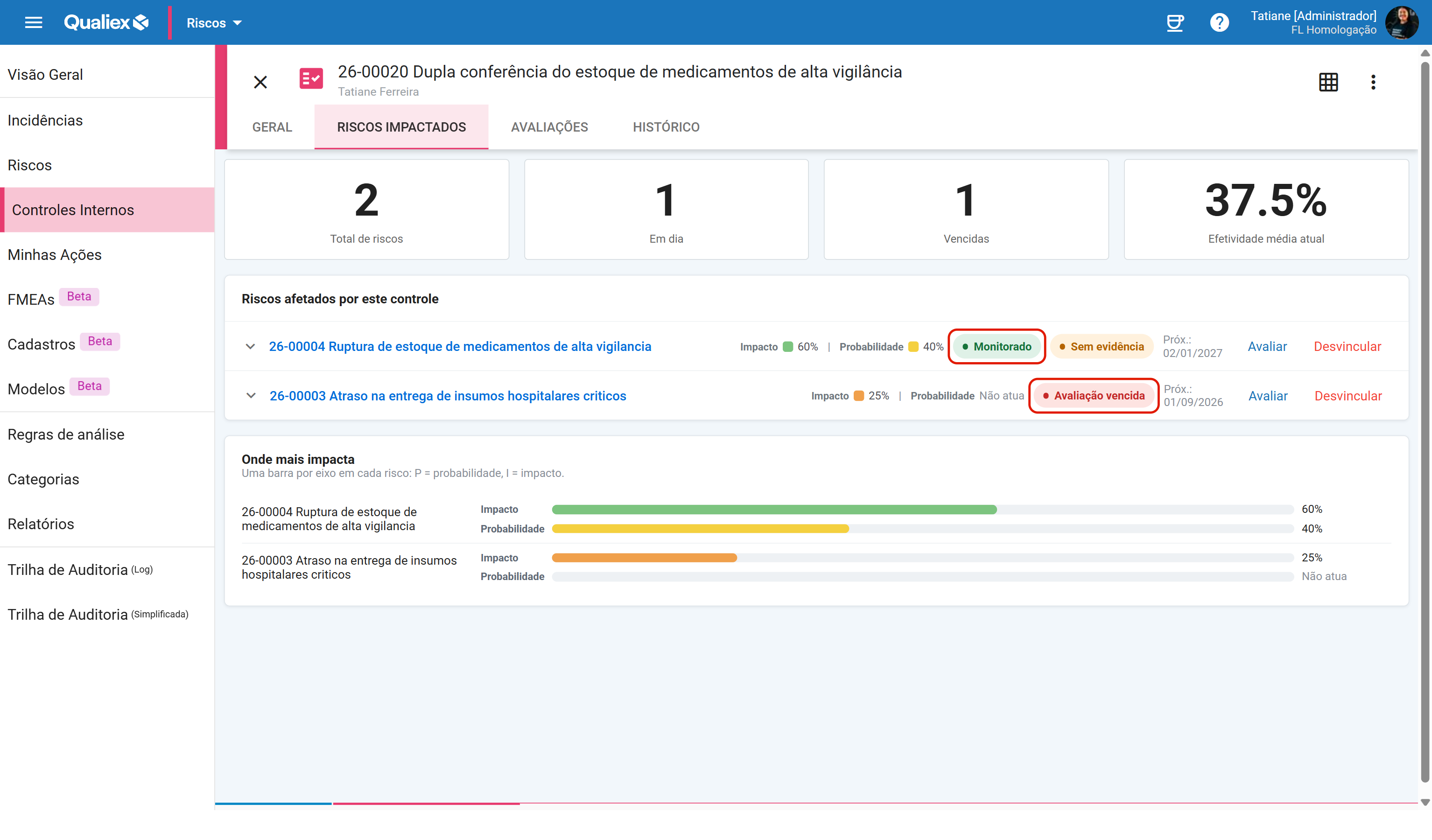
Task: Open Cadastros Beta in sidebar
Action: pyautogui.click(x=107, y=344)
